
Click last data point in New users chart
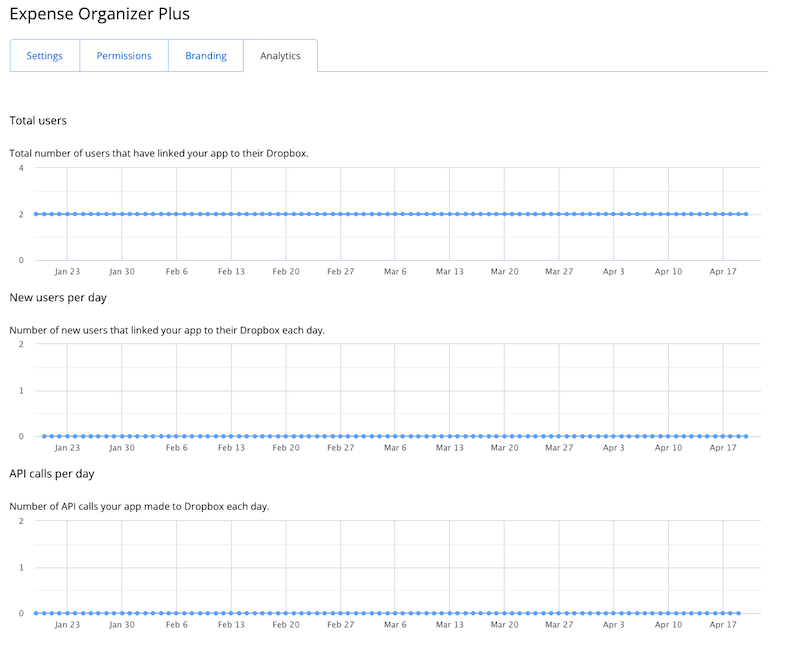click(746, 436)
